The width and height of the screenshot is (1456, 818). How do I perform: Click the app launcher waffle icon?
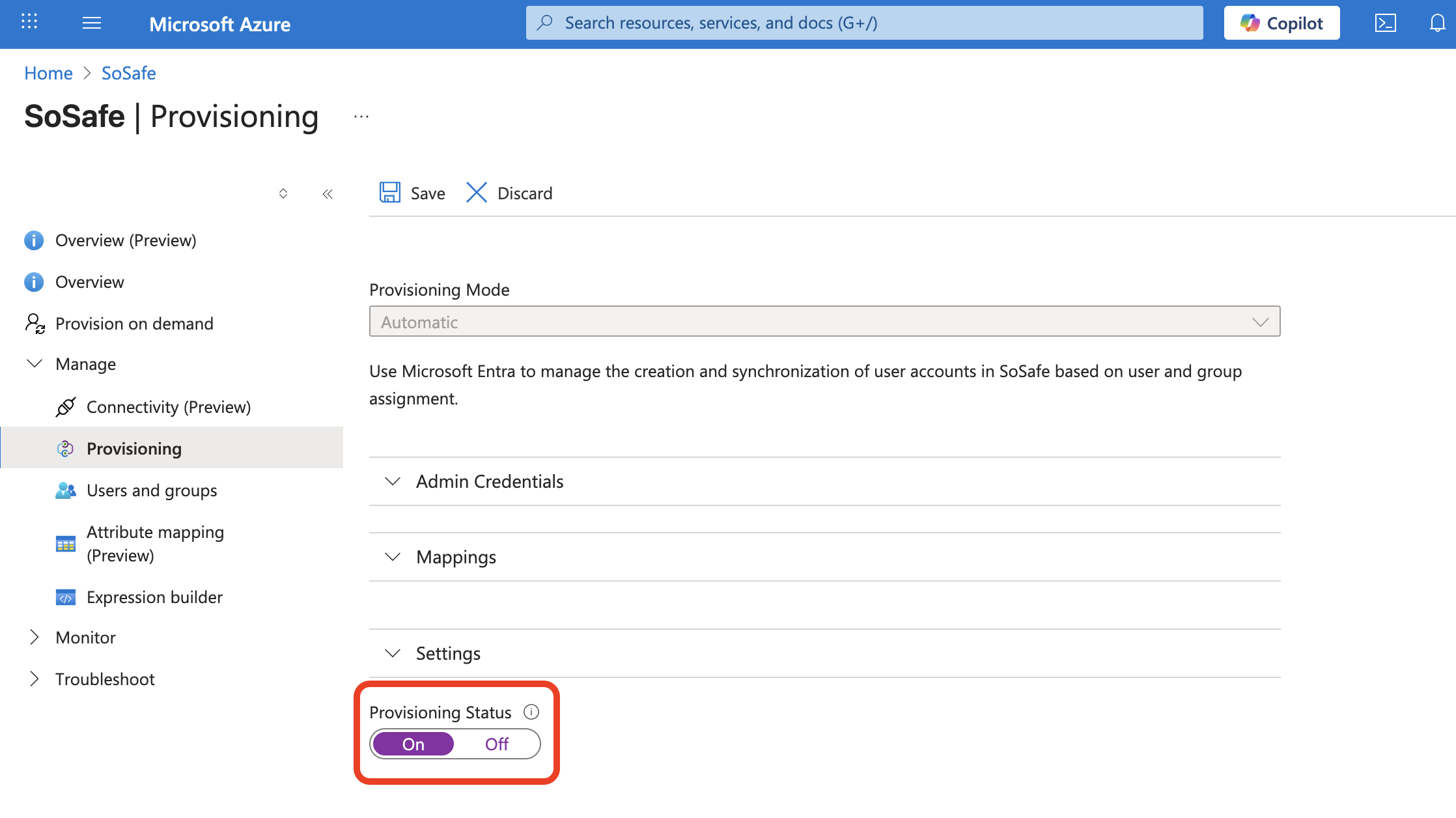point(29,22)
